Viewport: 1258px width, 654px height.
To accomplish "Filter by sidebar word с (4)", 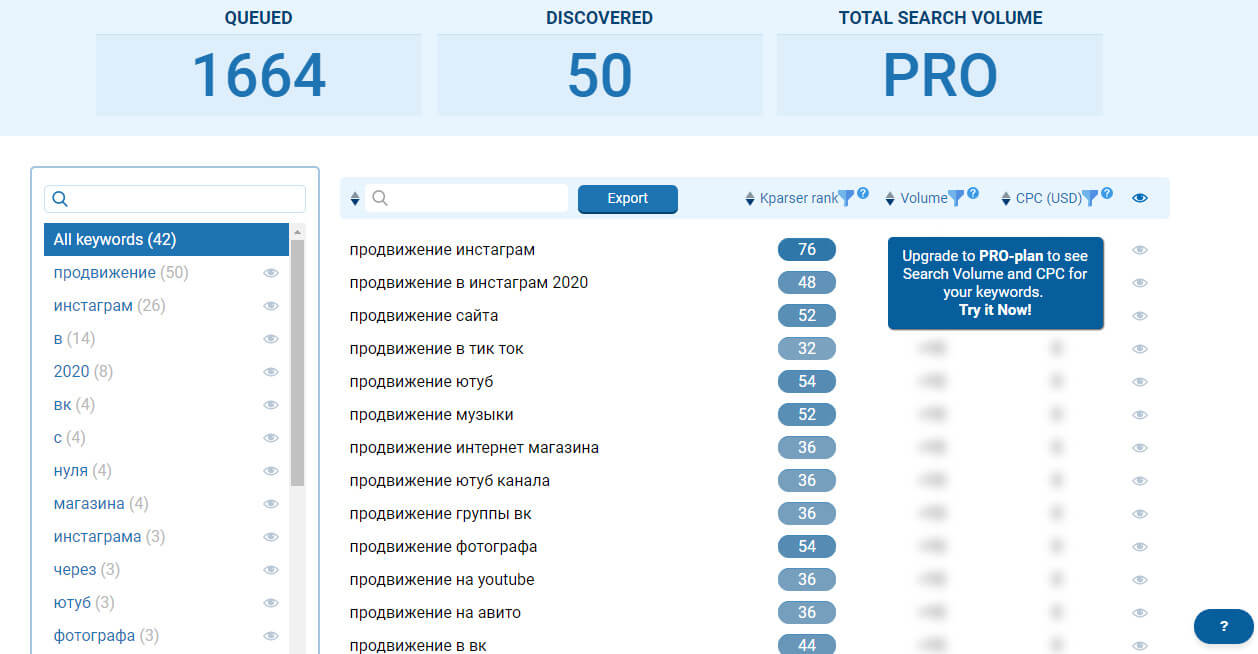I will point(70,438).
